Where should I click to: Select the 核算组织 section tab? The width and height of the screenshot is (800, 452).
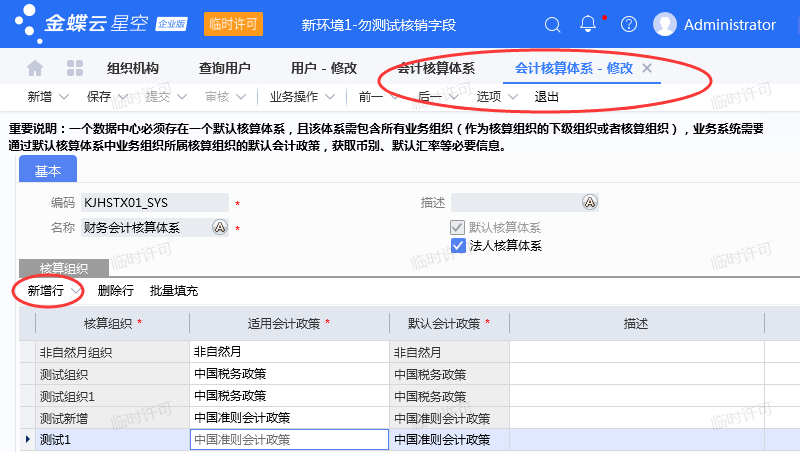[x=64, y=267]
